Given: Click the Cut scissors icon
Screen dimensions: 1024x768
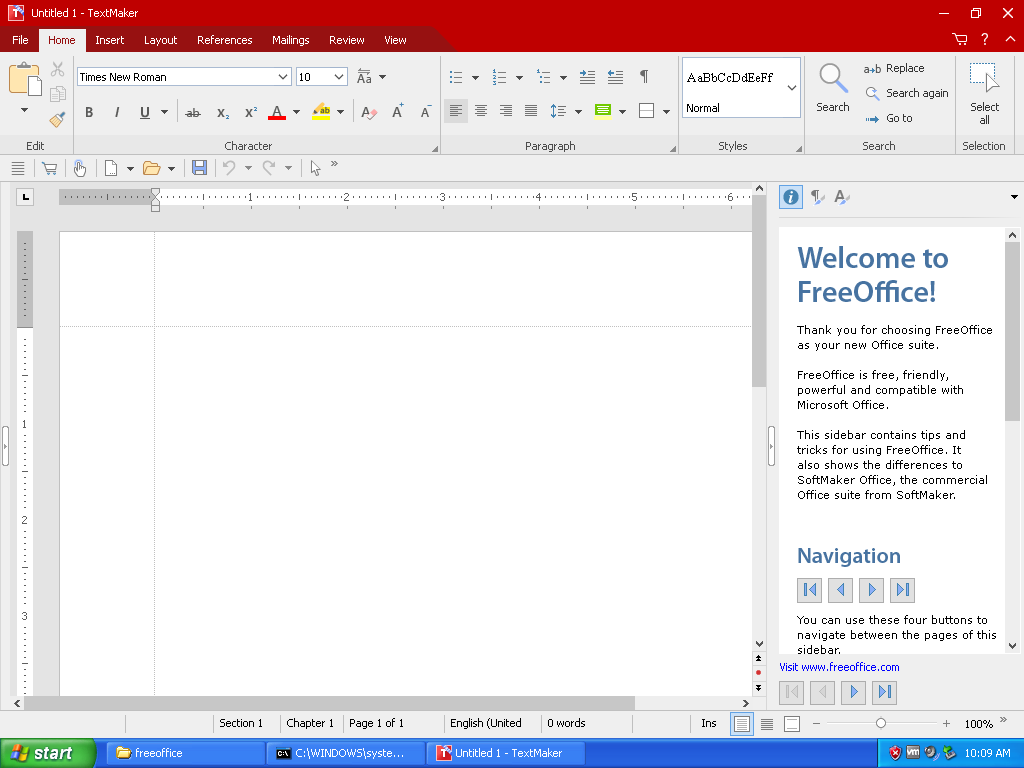Looking at the screenshot, I should click(x=57, y=69).
